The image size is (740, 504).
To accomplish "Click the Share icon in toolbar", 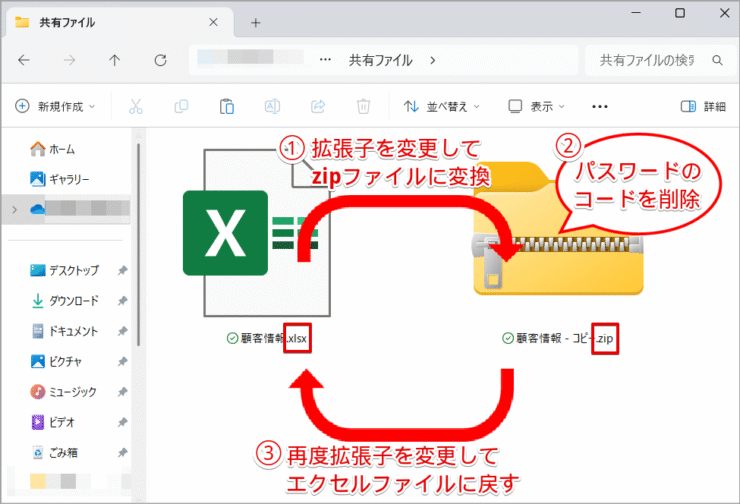I will pyautogui.click(x=318, y=107).
